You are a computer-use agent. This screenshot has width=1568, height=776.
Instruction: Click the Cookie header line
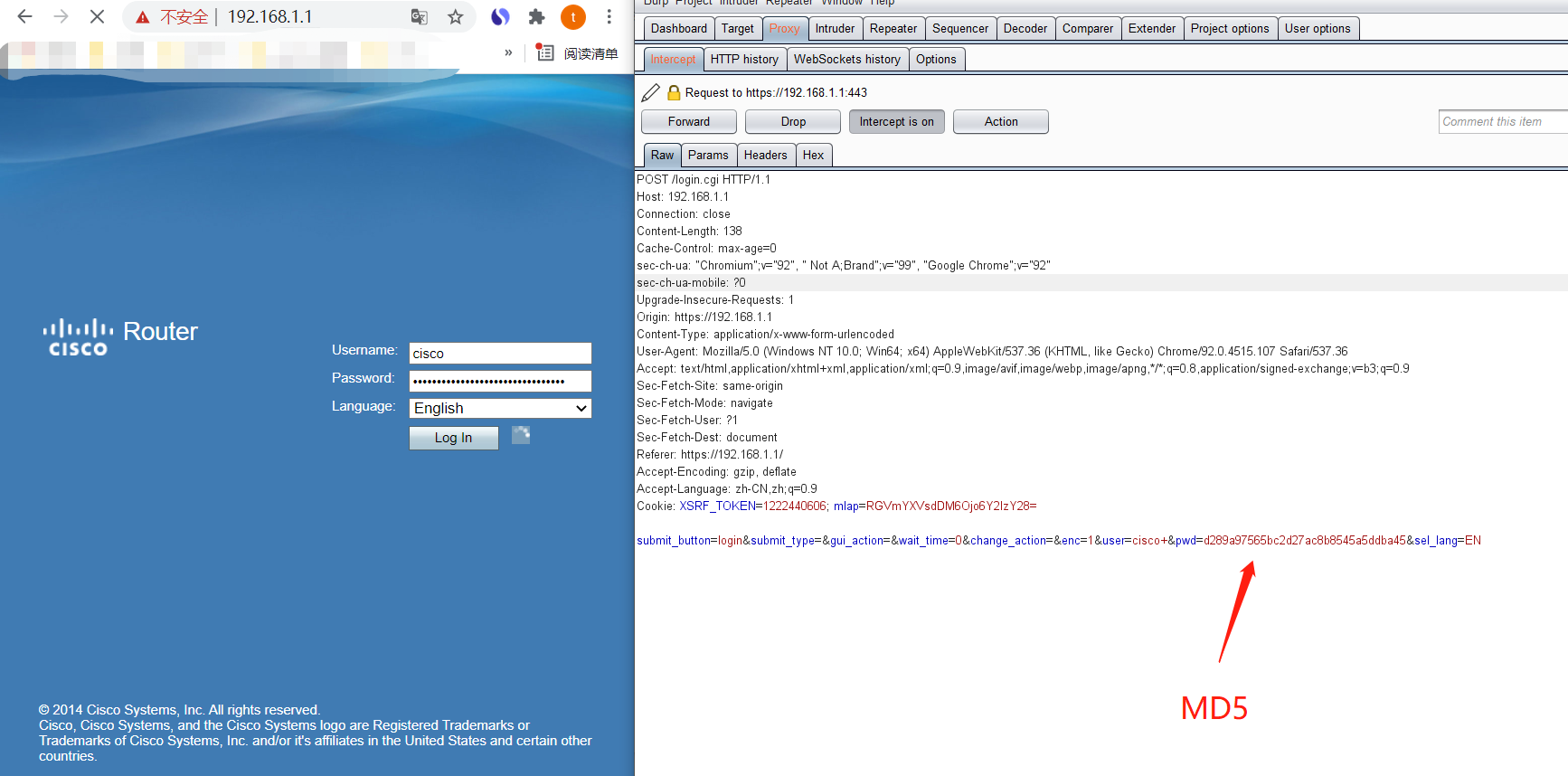[836, 506]
